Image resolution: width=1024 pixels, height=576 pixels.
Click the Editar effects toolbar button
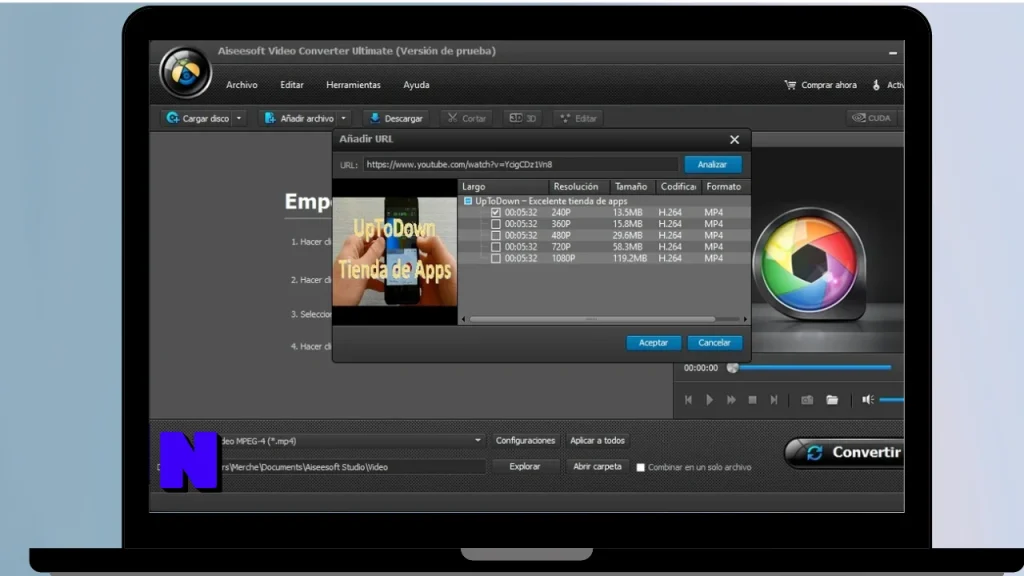point(579,118)
